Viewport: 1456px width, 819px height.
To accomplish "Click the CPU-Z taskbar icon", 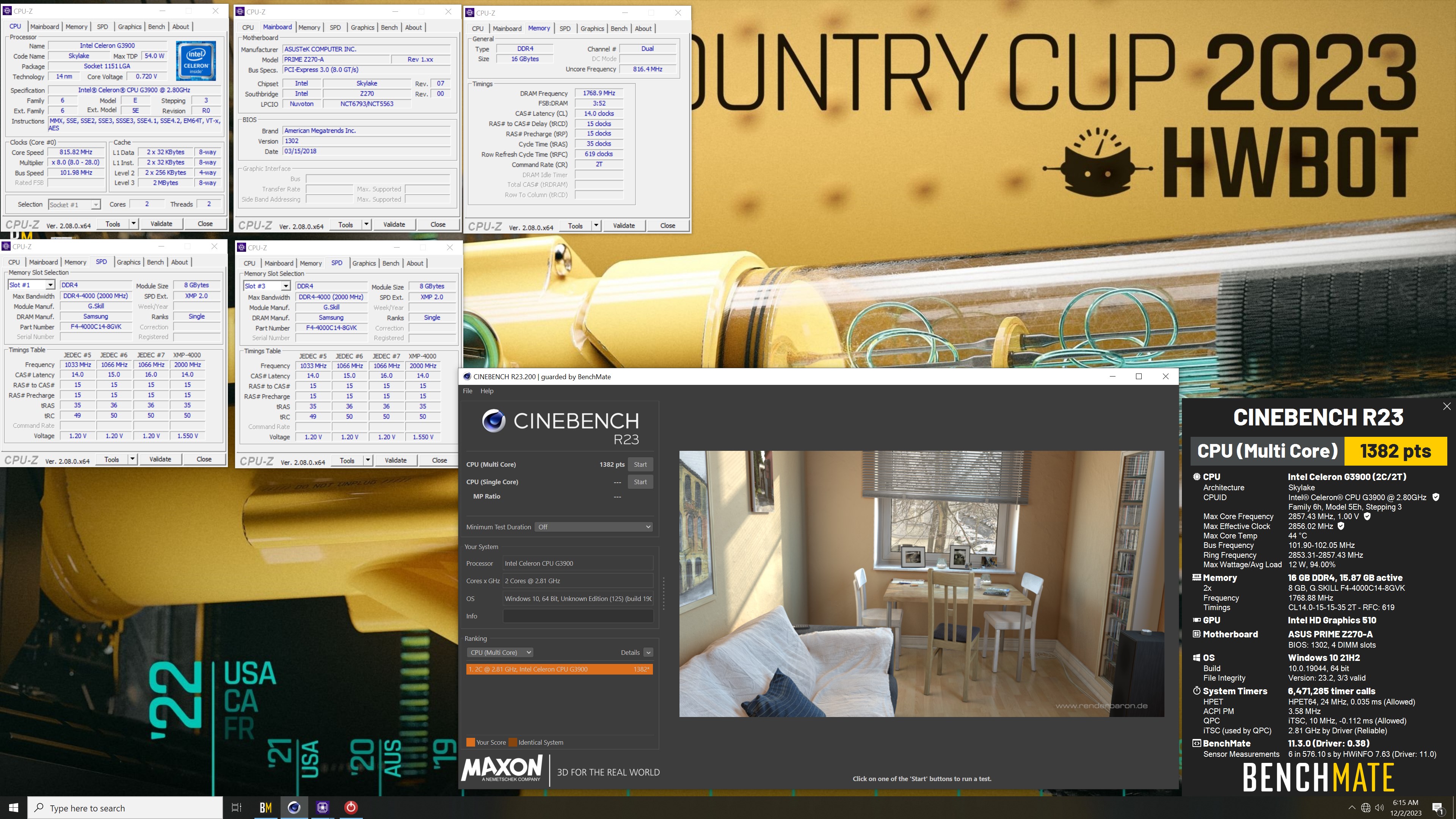I will click(322, 808).
